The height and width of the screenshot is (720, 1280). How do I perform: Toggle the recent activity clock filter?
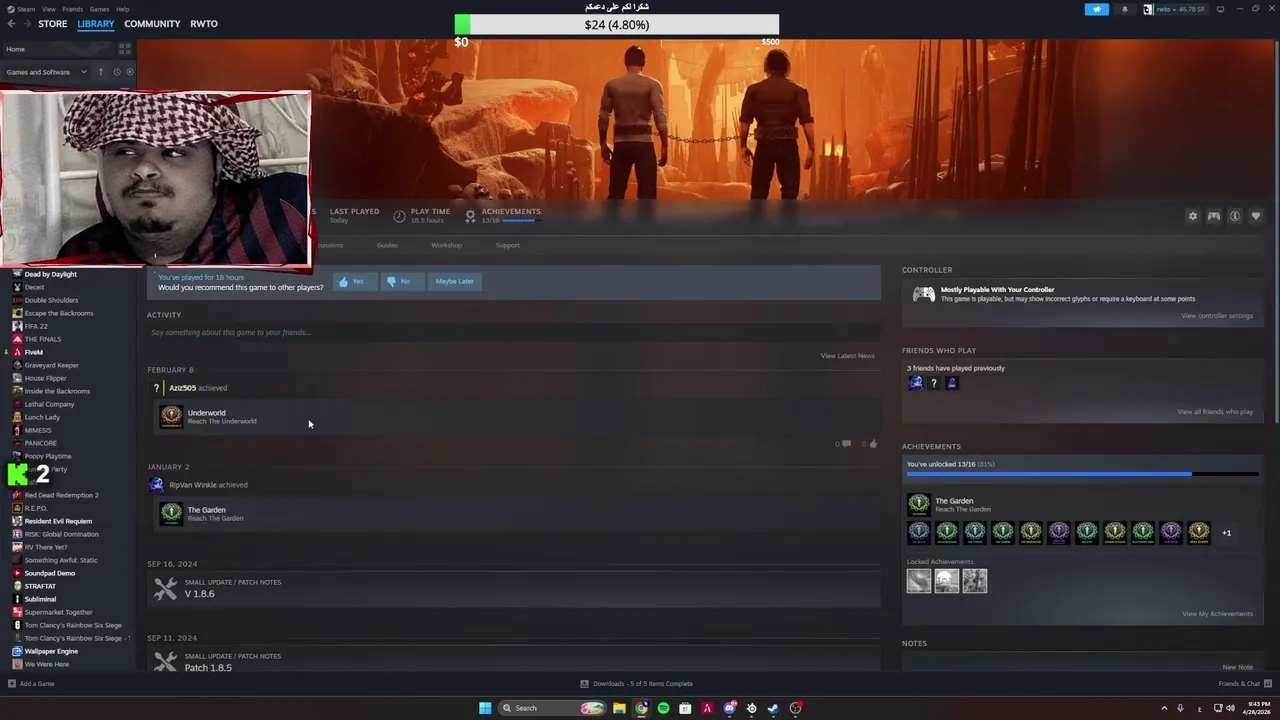[116, 72]
